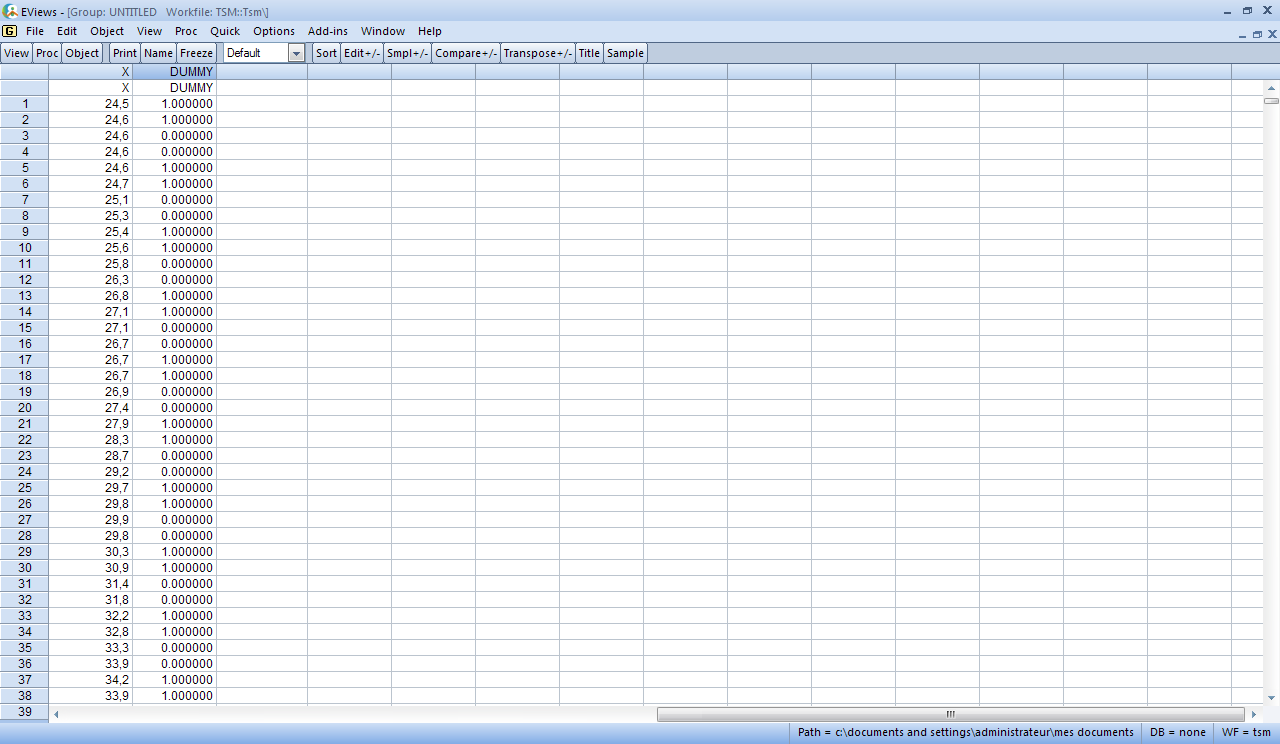Image resolution: width=1280 pixels, height=744 pixels.
Task: Click the Sample toolbar button
Action: tap(625, 53)
